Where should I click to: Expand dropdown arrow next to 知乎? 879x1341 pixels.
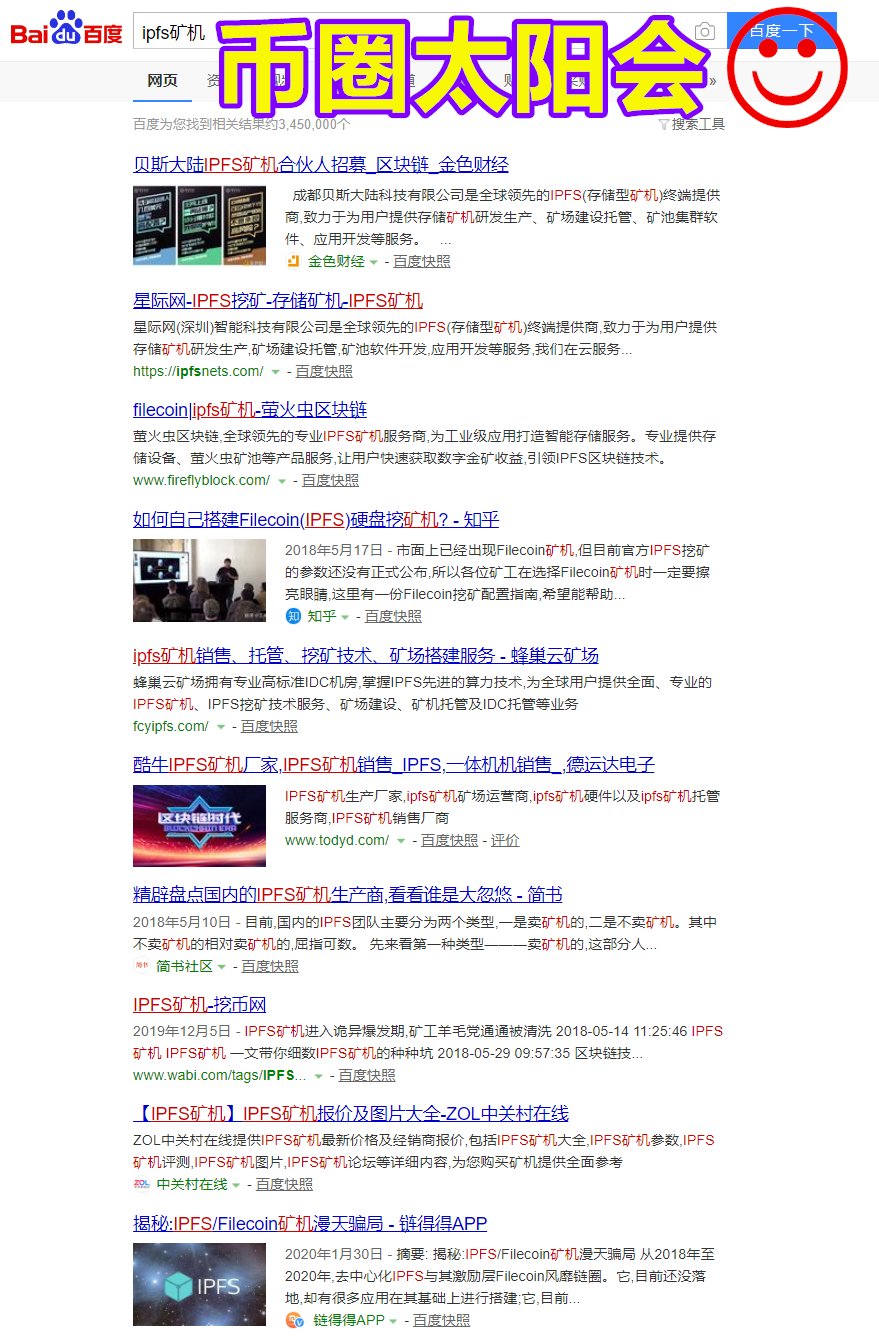point(345,617)
